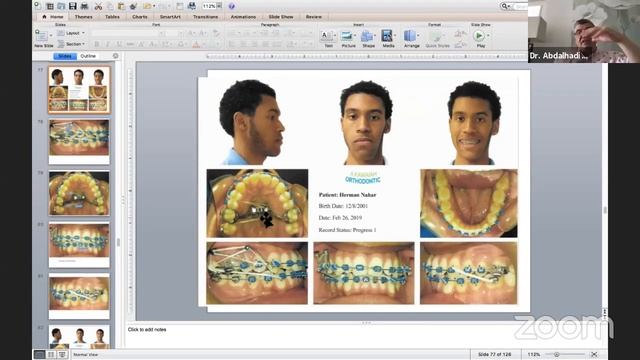Screen dimensions: 640x360
Task: Open the Play dropdown arrow
Action: pos(488,36)
